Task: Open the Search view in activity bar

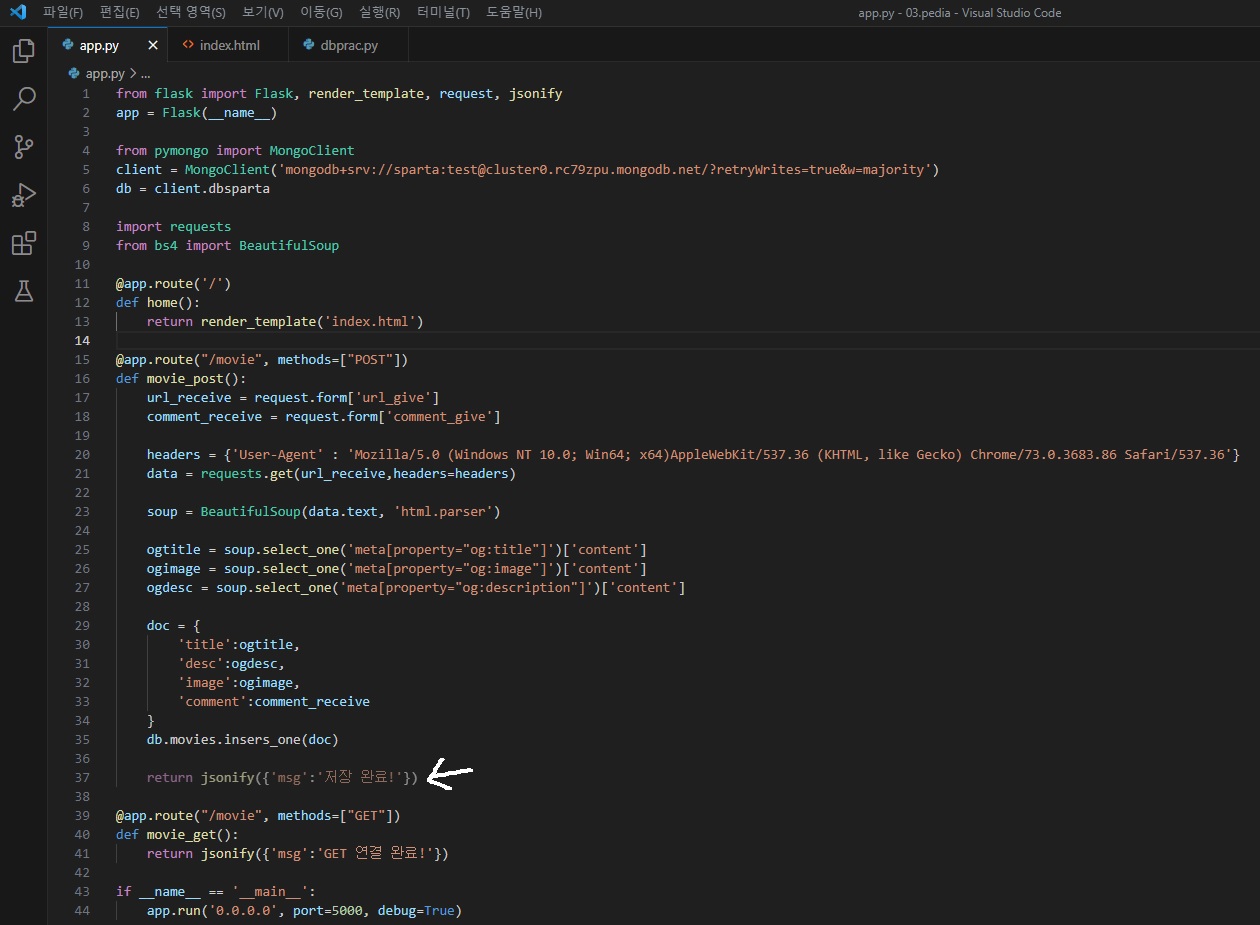Action: [x=23, y=99]
